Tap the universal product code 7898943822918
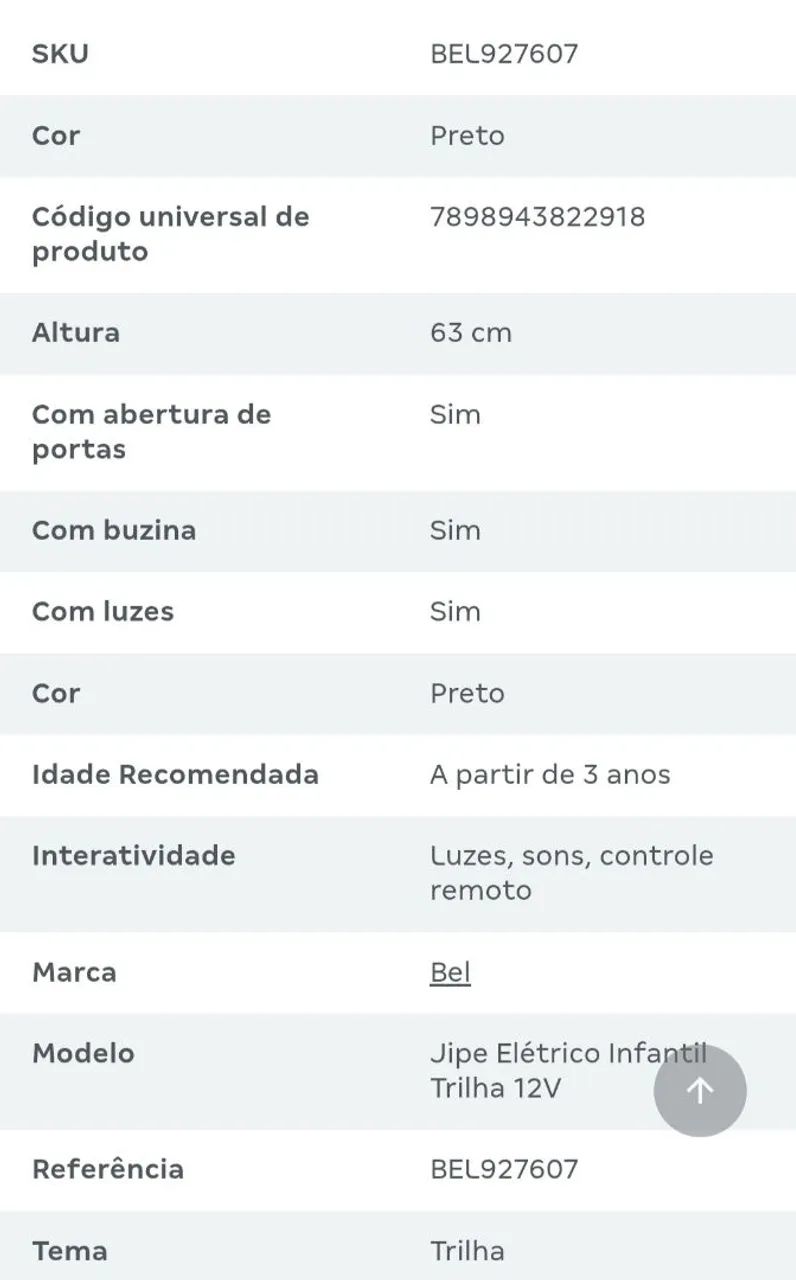796x1280 pixels. [x=537, y=217]
